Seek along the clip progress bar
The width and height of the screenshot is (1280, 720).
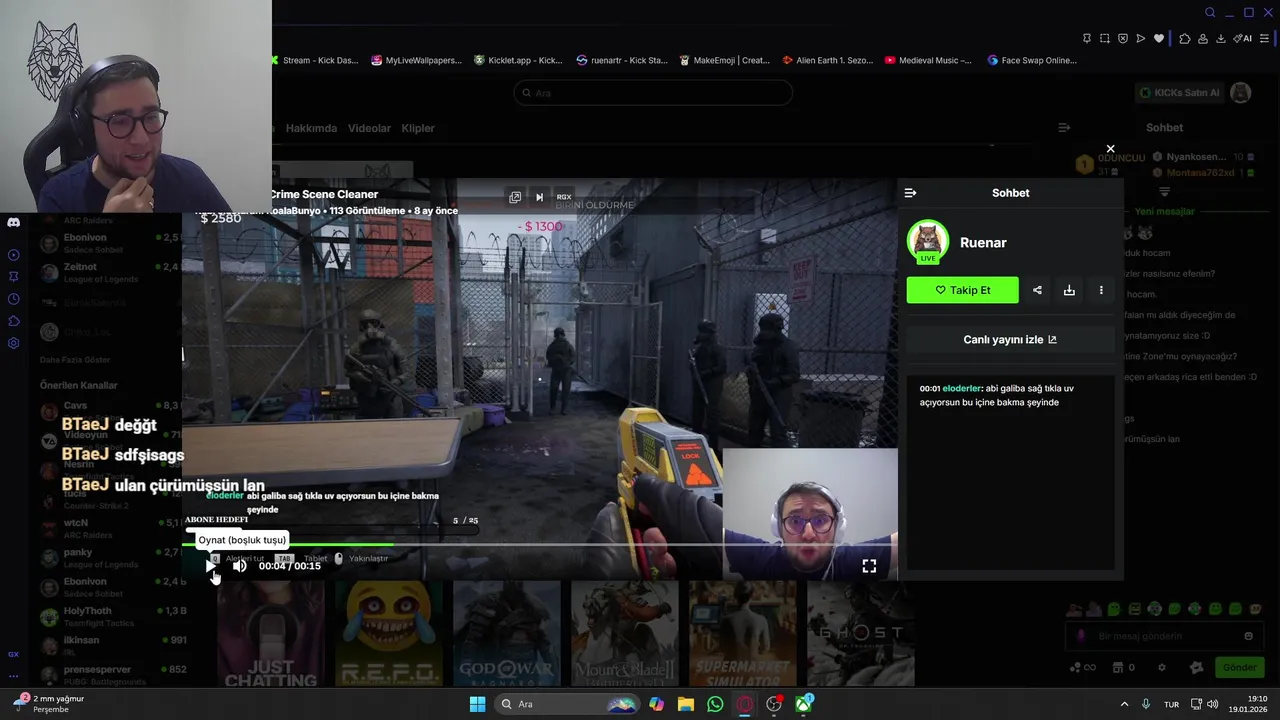click(539, 545)
